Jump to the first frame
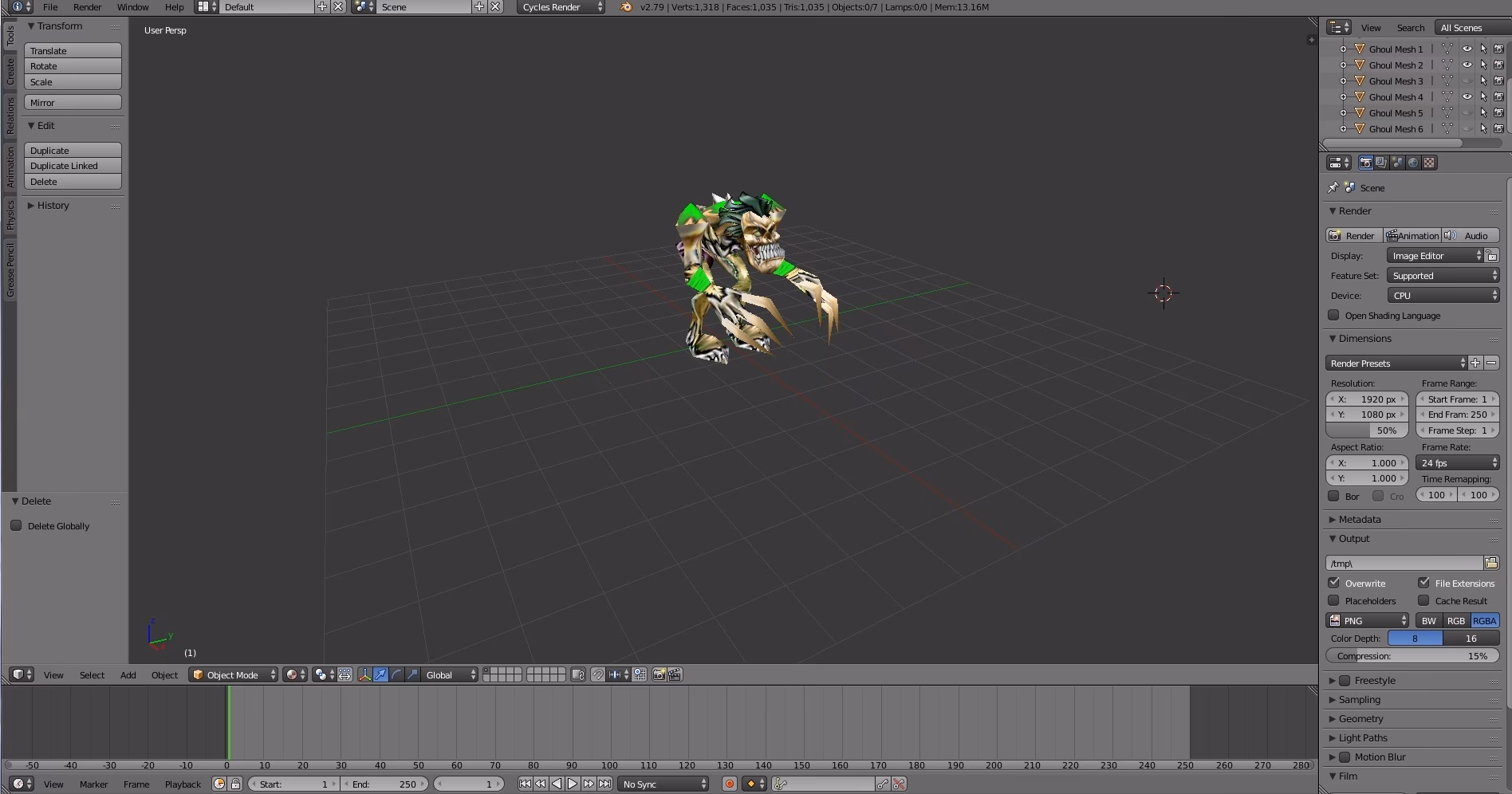 coord(525,784)
